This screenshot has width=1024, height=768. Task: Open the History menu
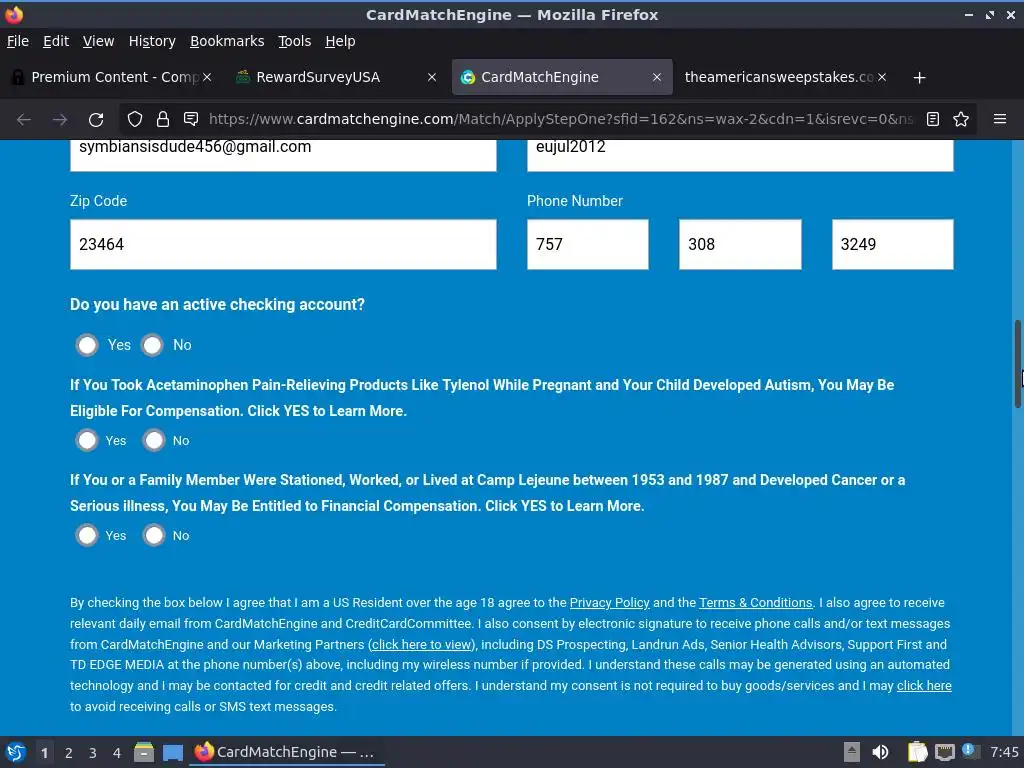152,41
